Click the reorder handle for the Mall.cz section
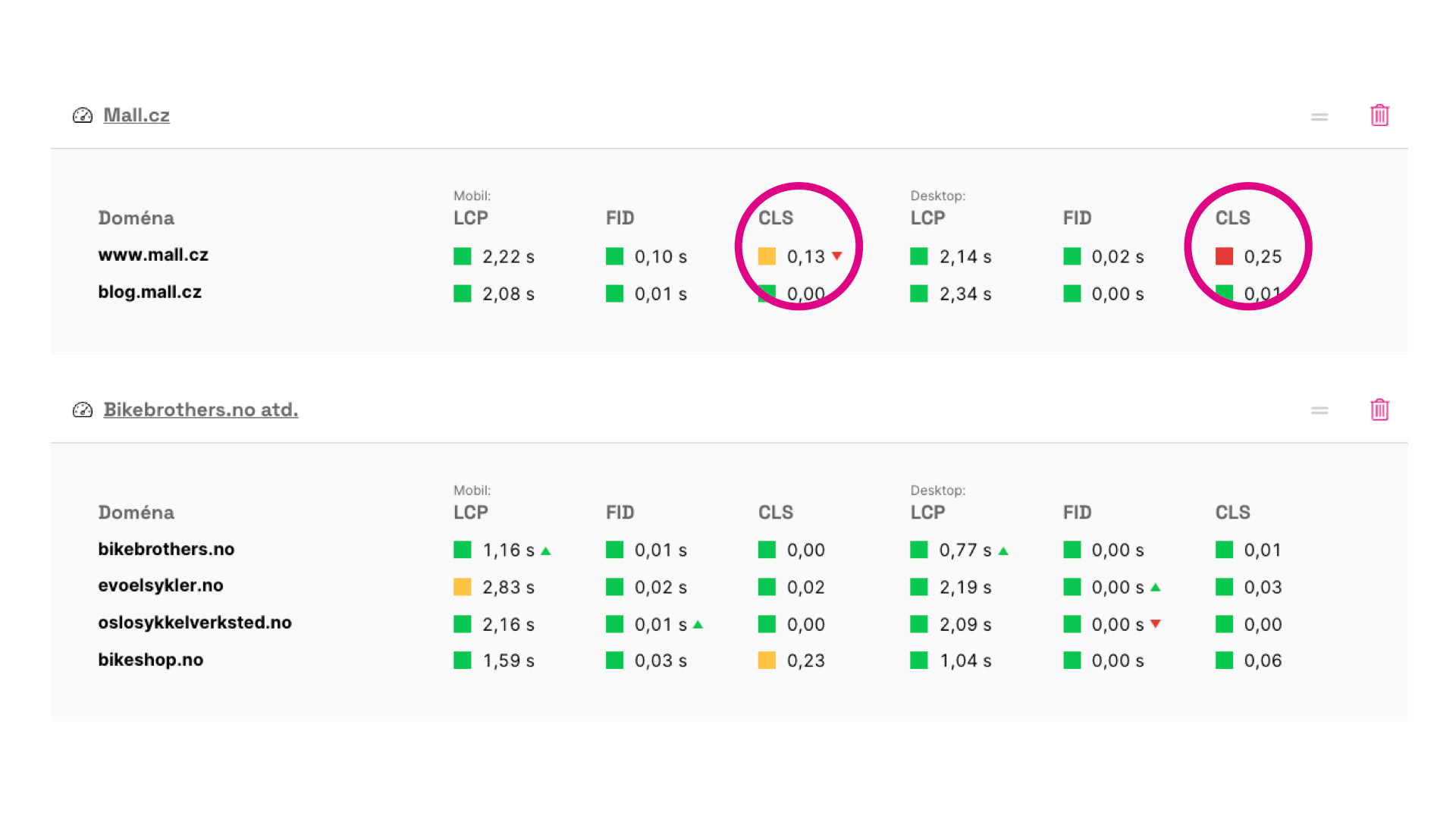The image size is (1456, 819). coord(1319,115)
